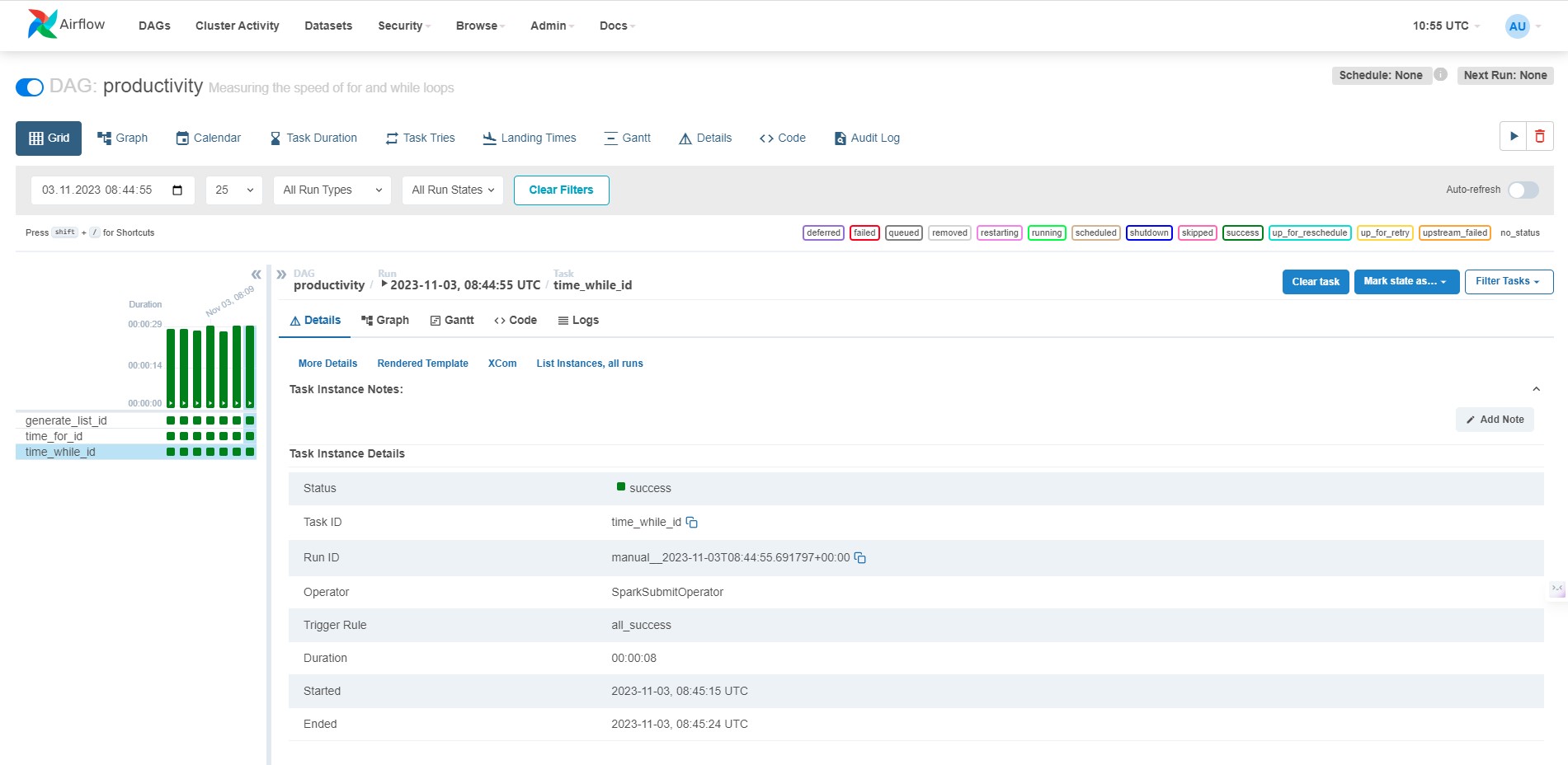Click the success status legend badge
Image resolution: width=1568 pixels, height=765 pixels.
tap(1243, 233)
